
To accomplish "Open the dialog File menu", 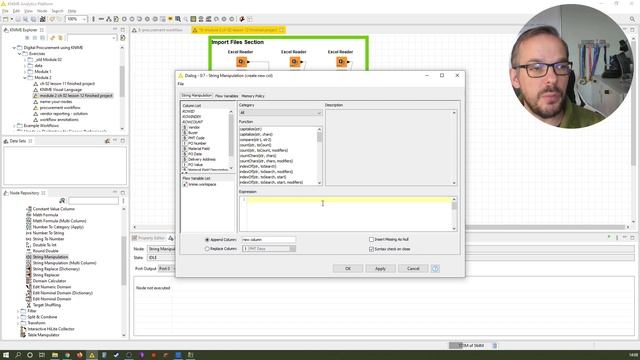I will pos(181,84).
